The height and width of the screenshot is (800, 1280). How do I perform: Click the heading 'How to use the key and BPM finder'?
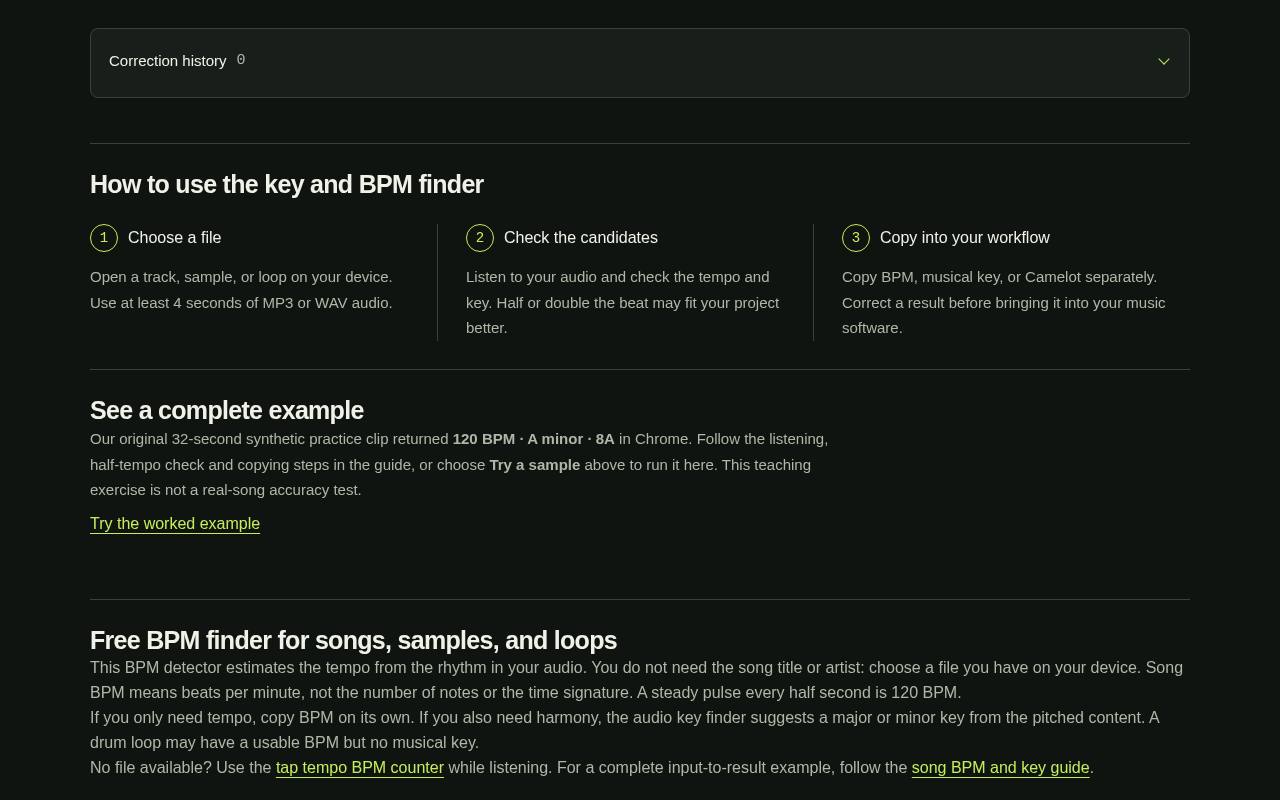click(x=287, y=185)
